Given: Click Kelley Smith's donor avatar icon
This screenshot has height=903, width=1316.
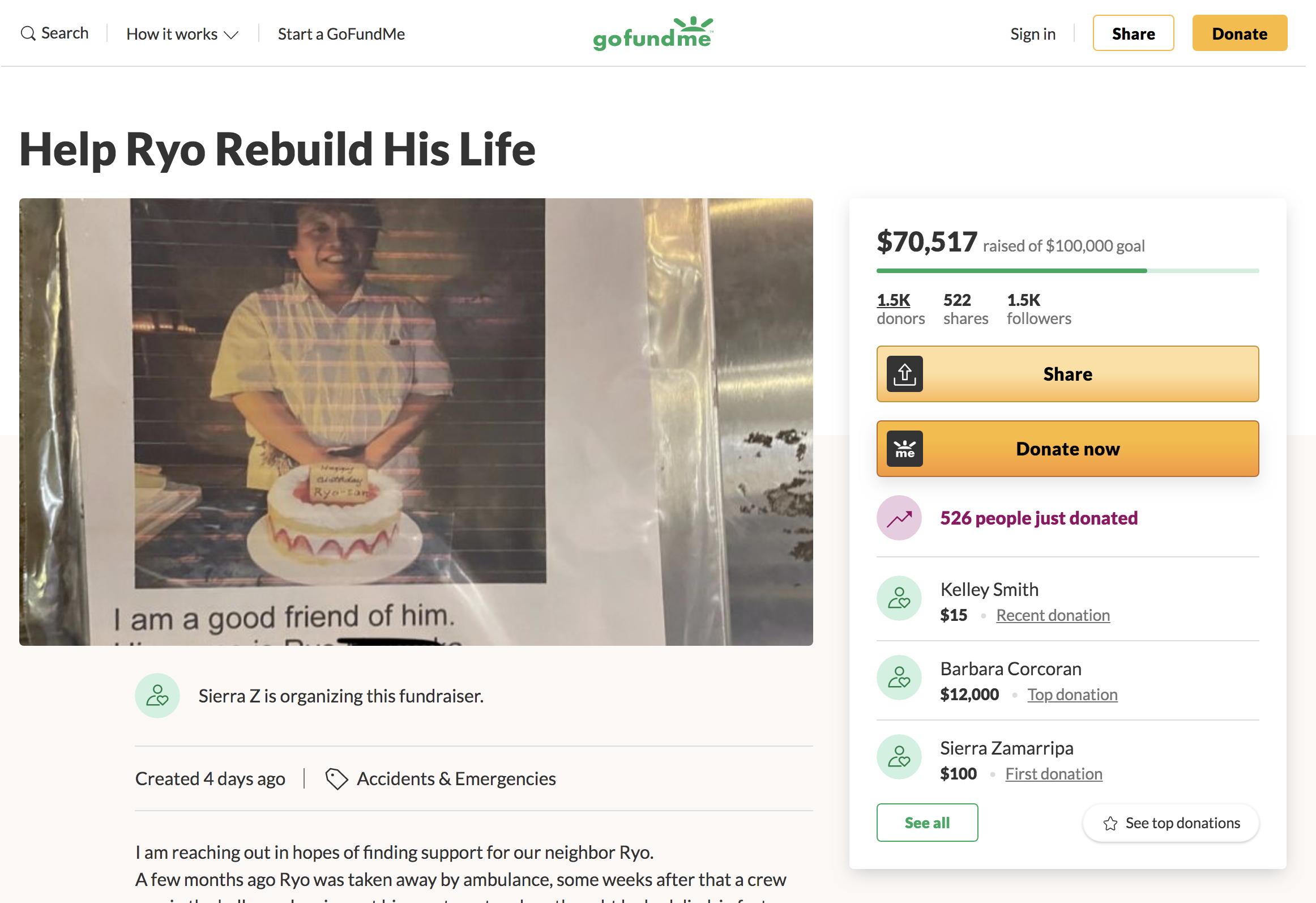Looking at the screenshot, I should pyautogui.click(x=899, y=598).
